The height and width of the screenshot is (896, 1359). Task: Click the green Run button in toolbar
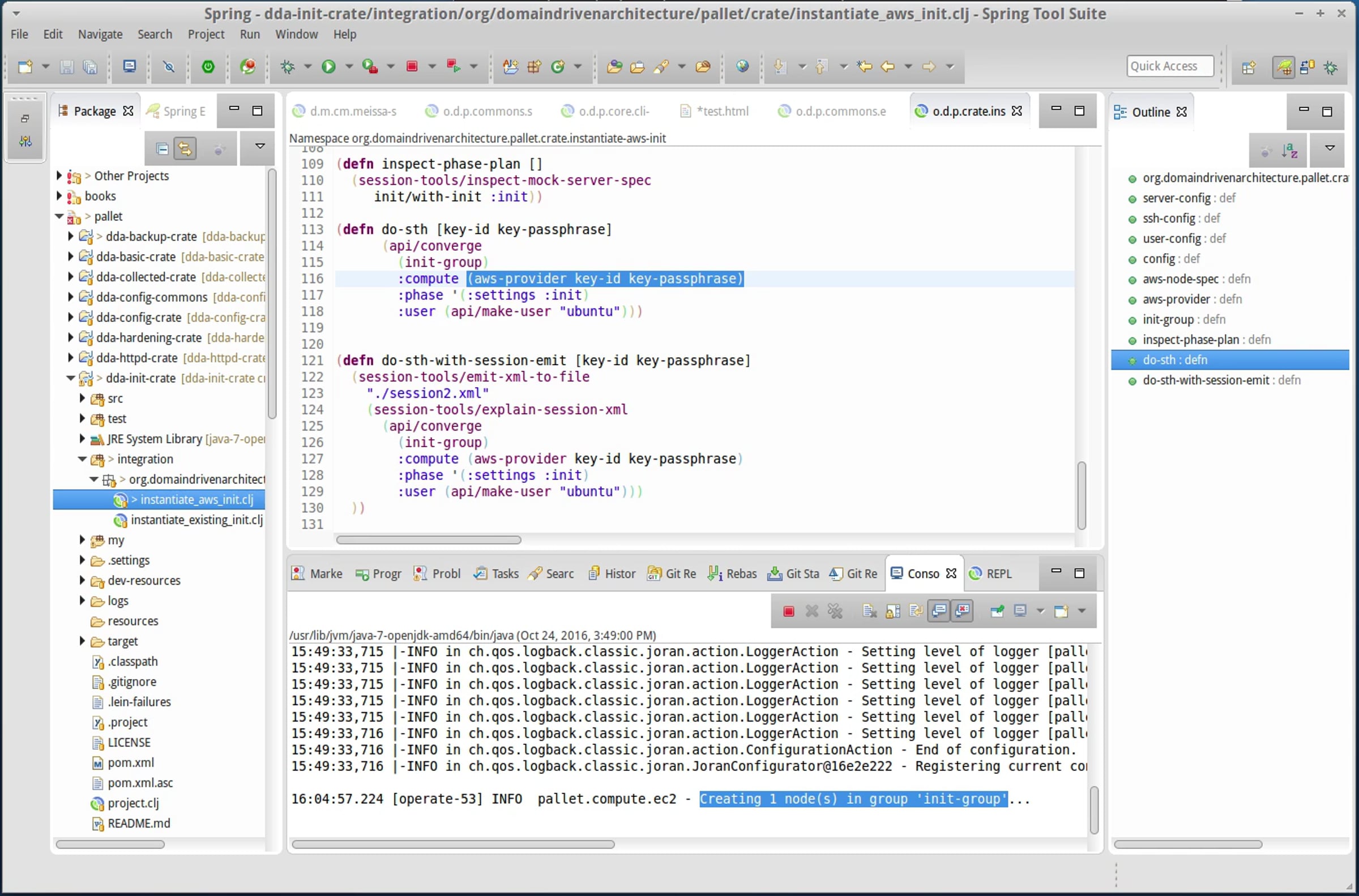[328, 67]
